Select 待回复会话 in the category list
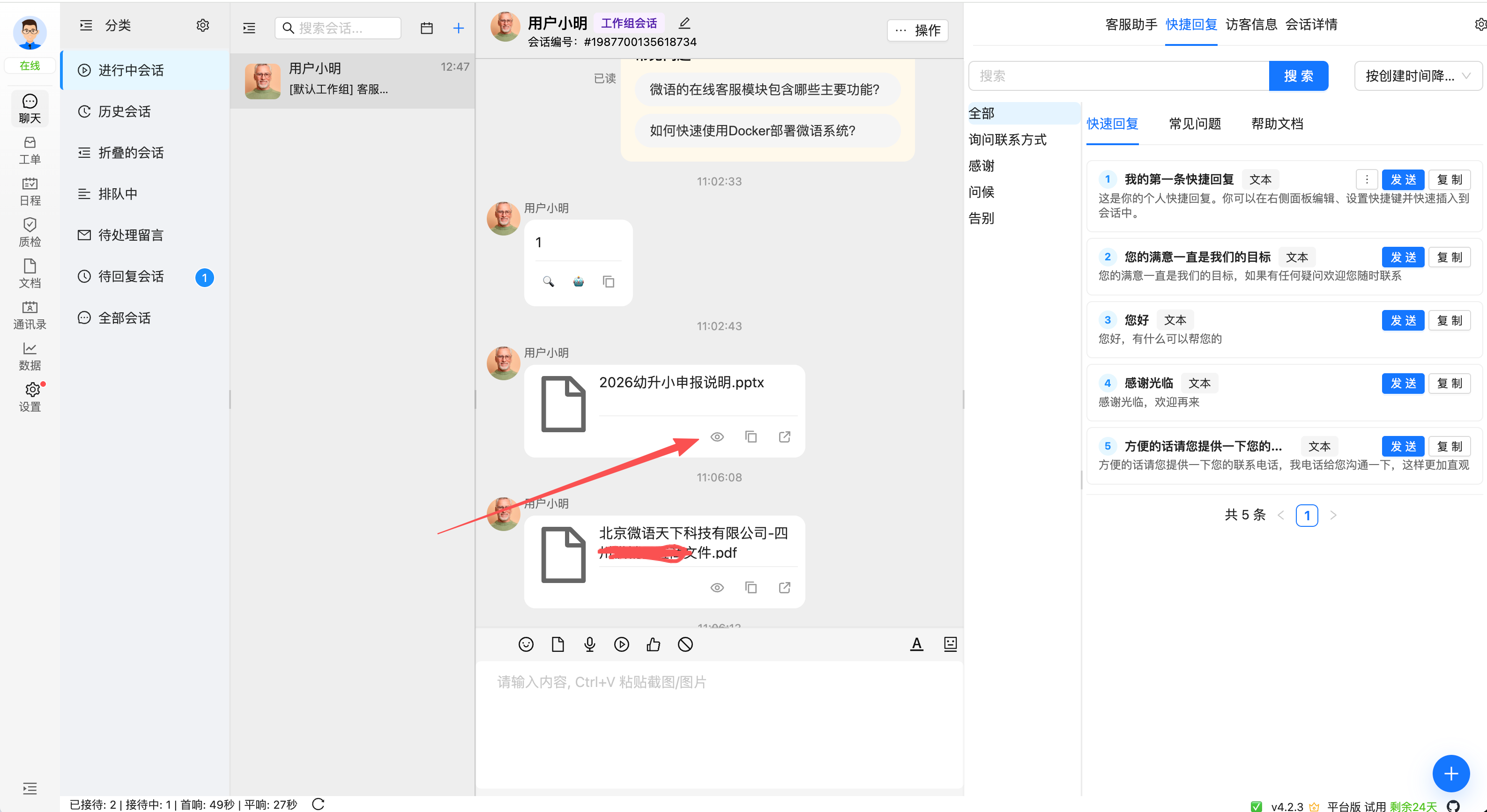Screen dimensions: 1487x812 [145, 276]
